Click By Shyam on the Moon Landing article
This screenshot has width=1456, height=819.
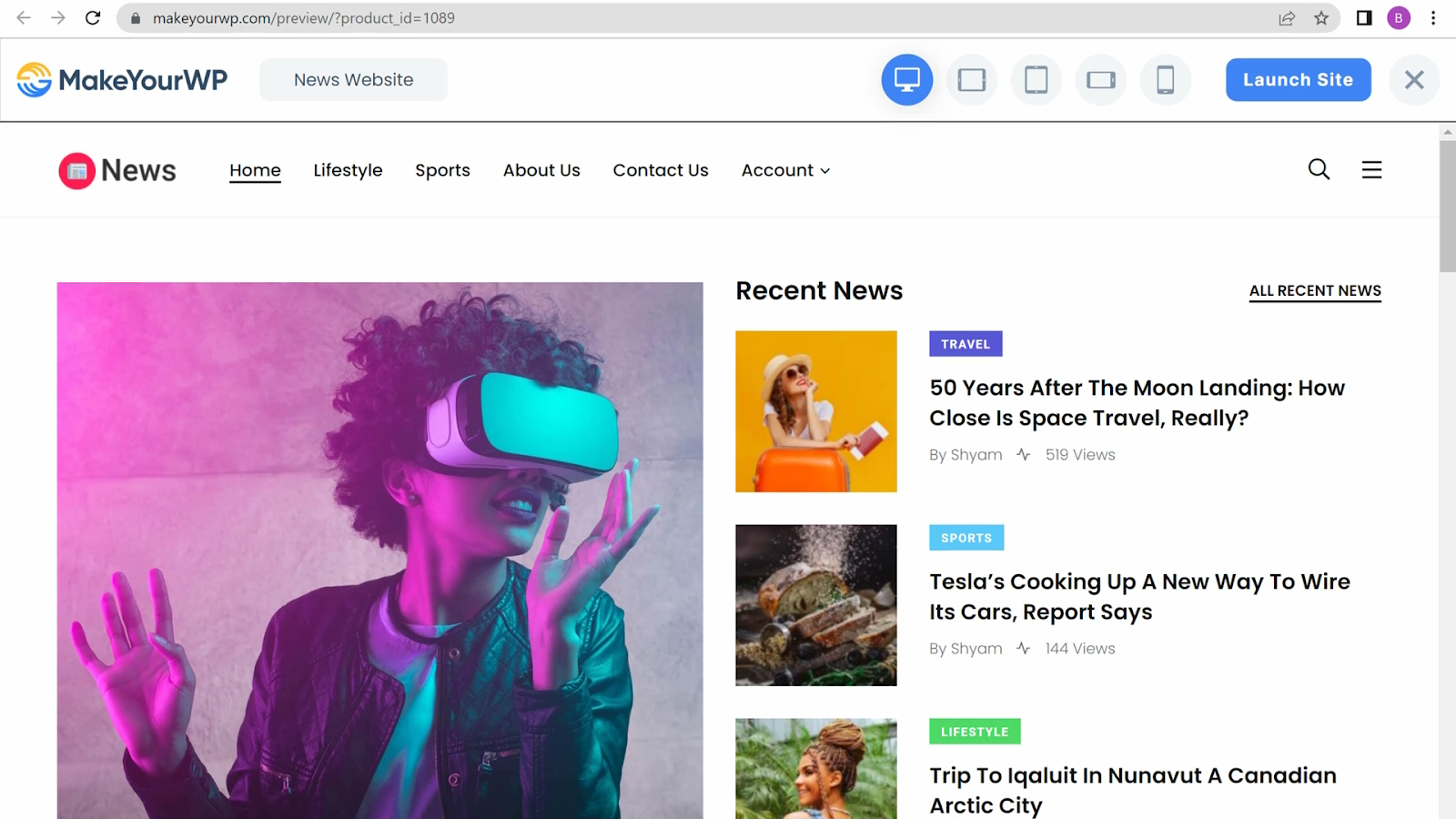pos(966,455)
